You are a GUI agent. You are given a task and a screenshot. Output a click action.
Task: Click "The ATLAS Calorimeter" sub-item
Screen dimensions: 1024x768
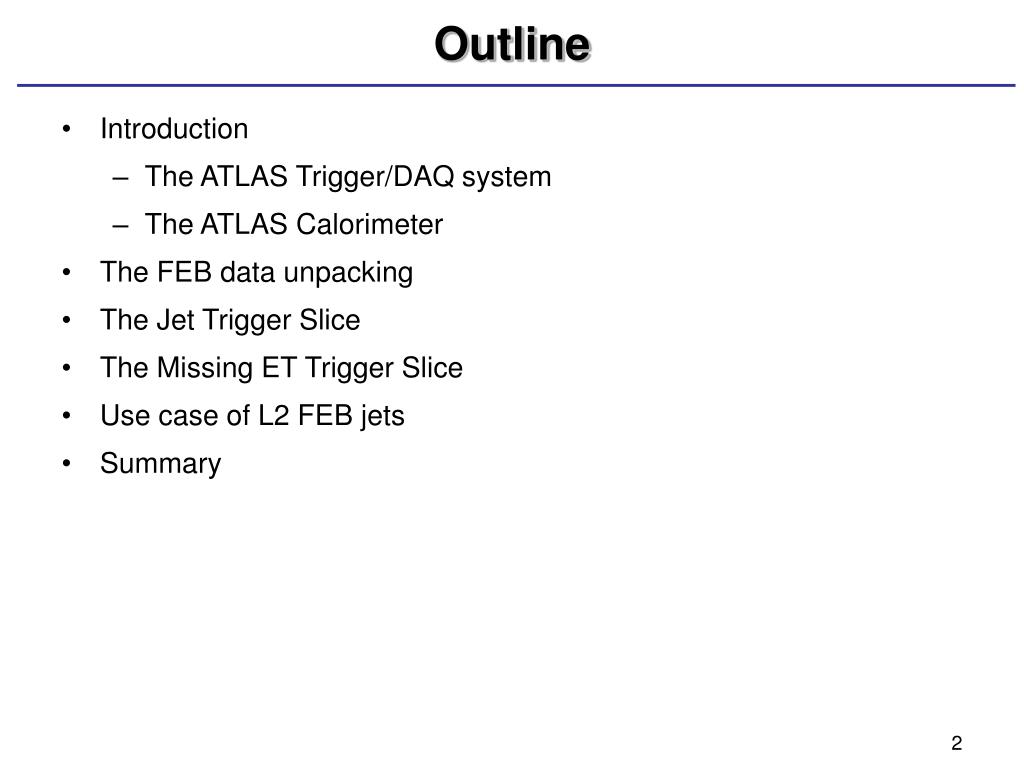[293, 225]
